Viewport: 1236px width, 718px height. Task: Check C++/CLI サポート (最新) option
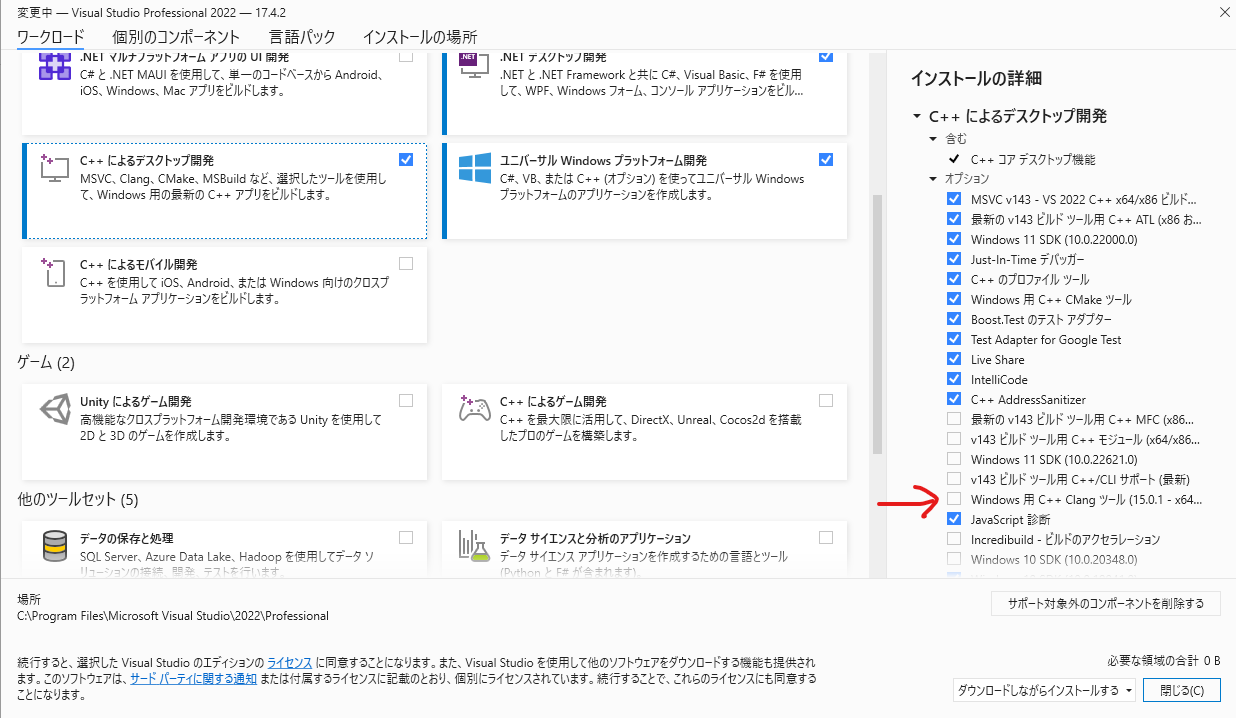(954, 479)
